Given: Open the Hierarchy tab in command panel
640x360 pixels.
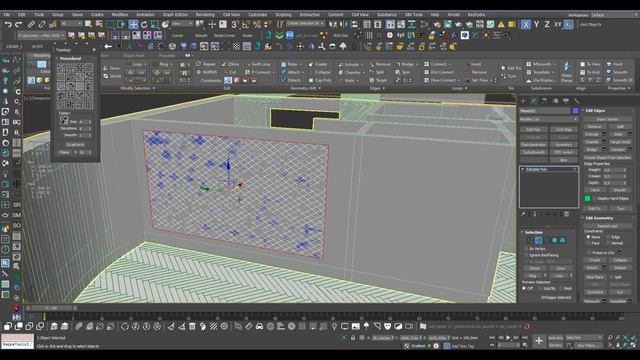Looking at the screenshot, I should click(x=544, y=100).
